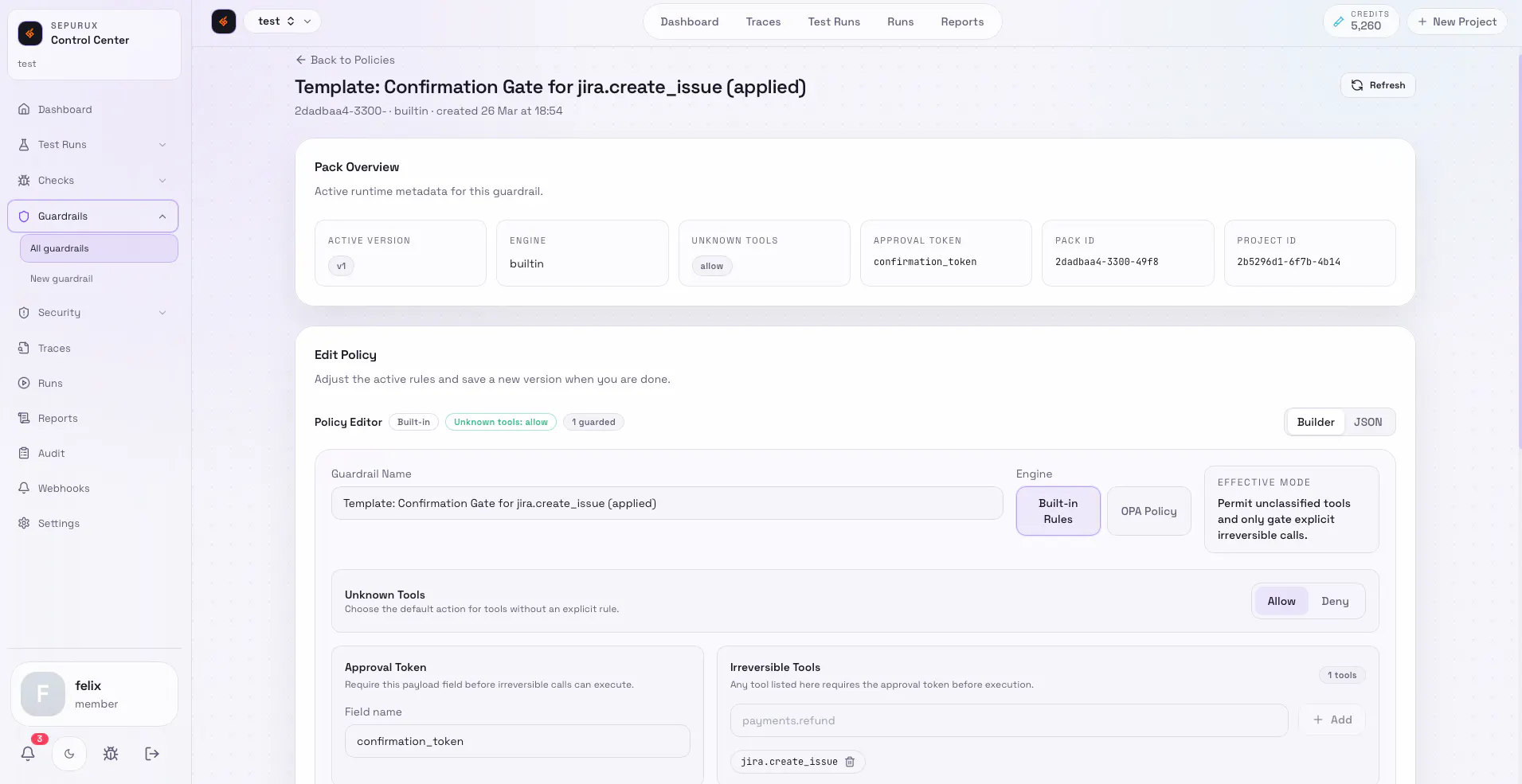1522x784 pixels.
Task: Toggle dark mode with moon icon
Action: coord(69,754)
